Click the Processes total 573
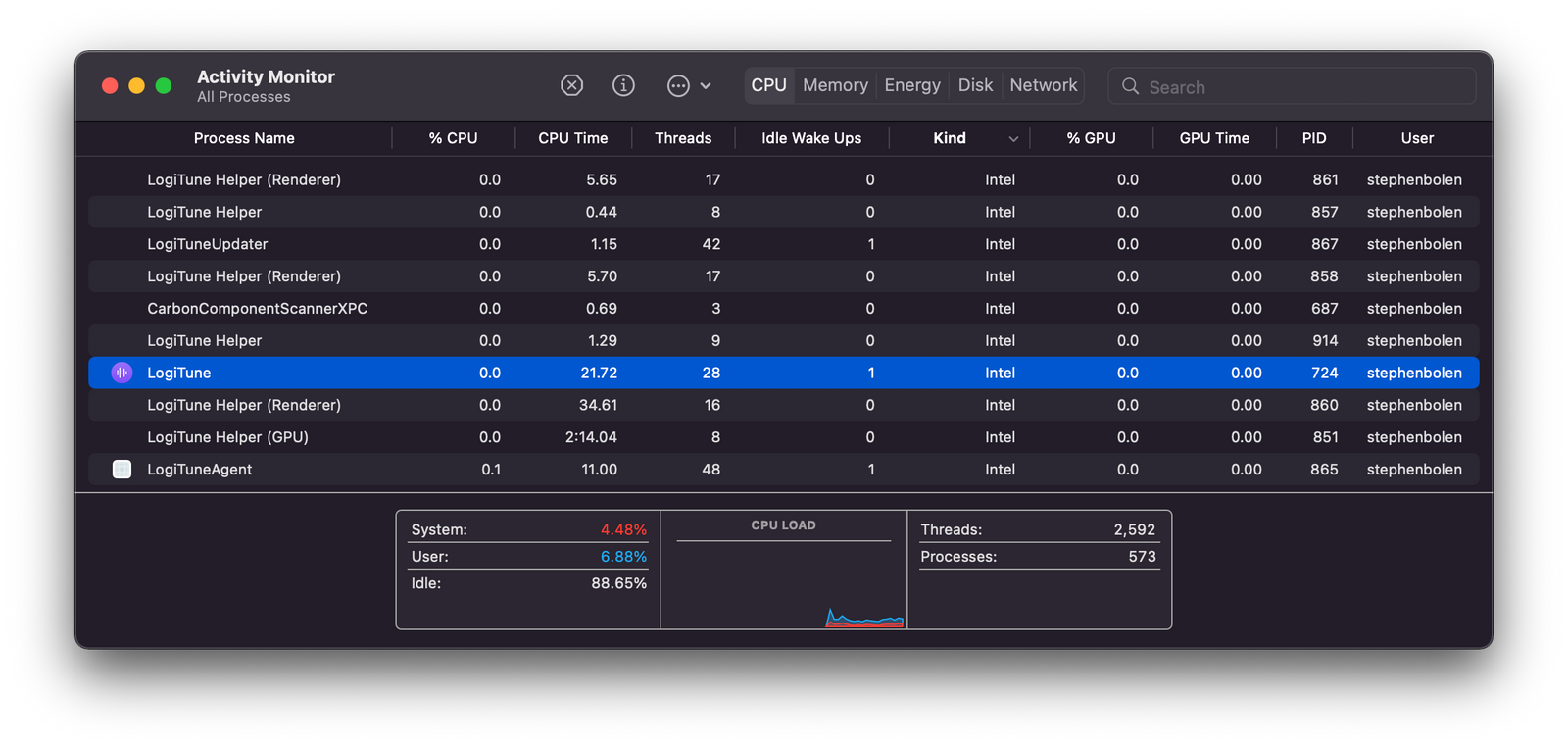Screen dimensions: 1568x748 click(1142, 556)
